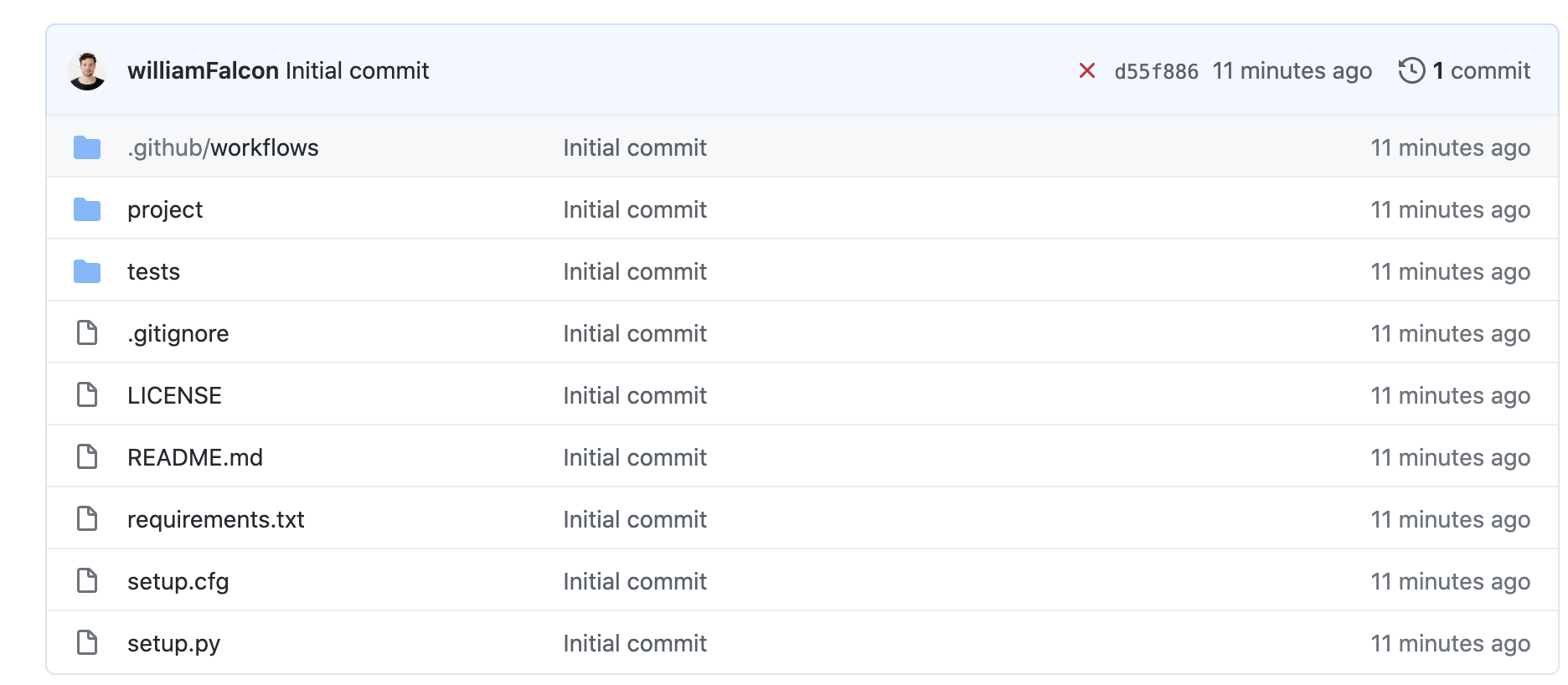Open Initial commit message in tests row
This screenshot has height=685, width=1568.
point(635,271)
